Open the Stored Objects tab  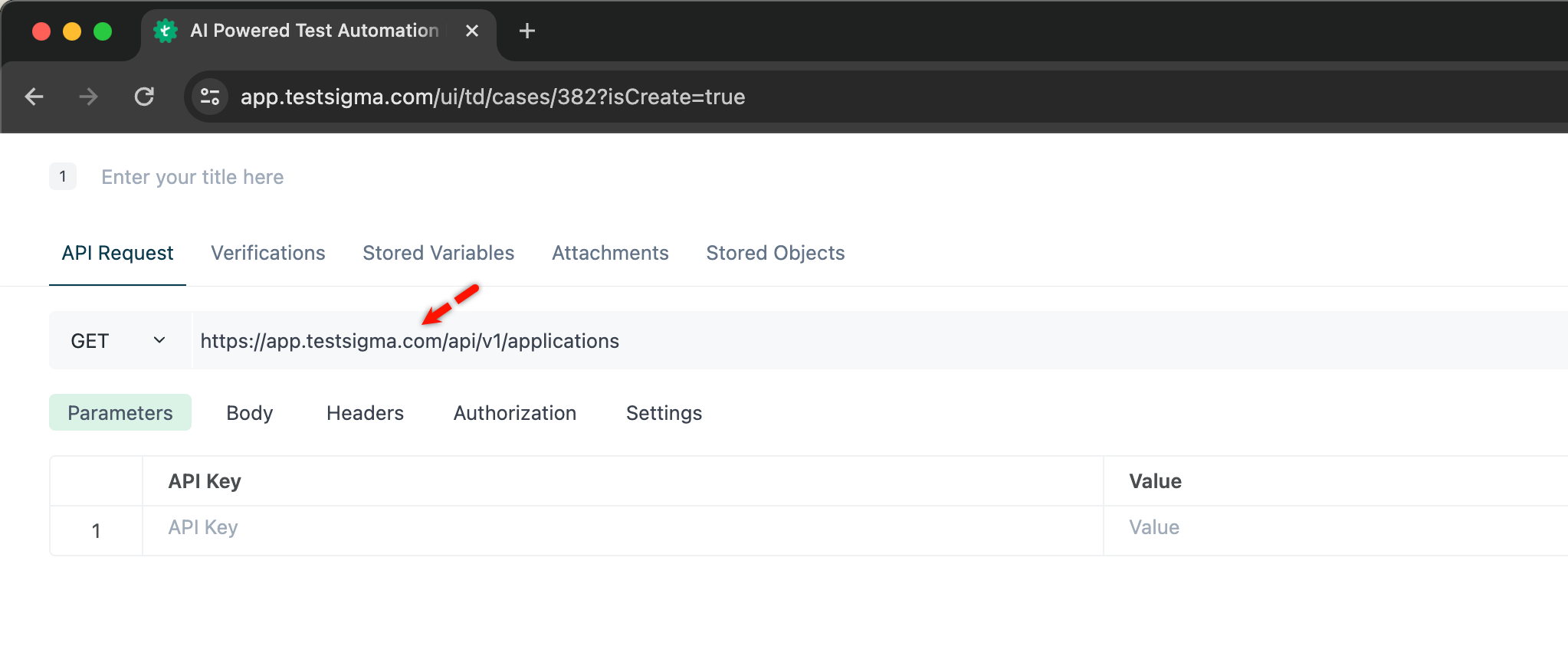pyautogui.click(x=776, y=253)
